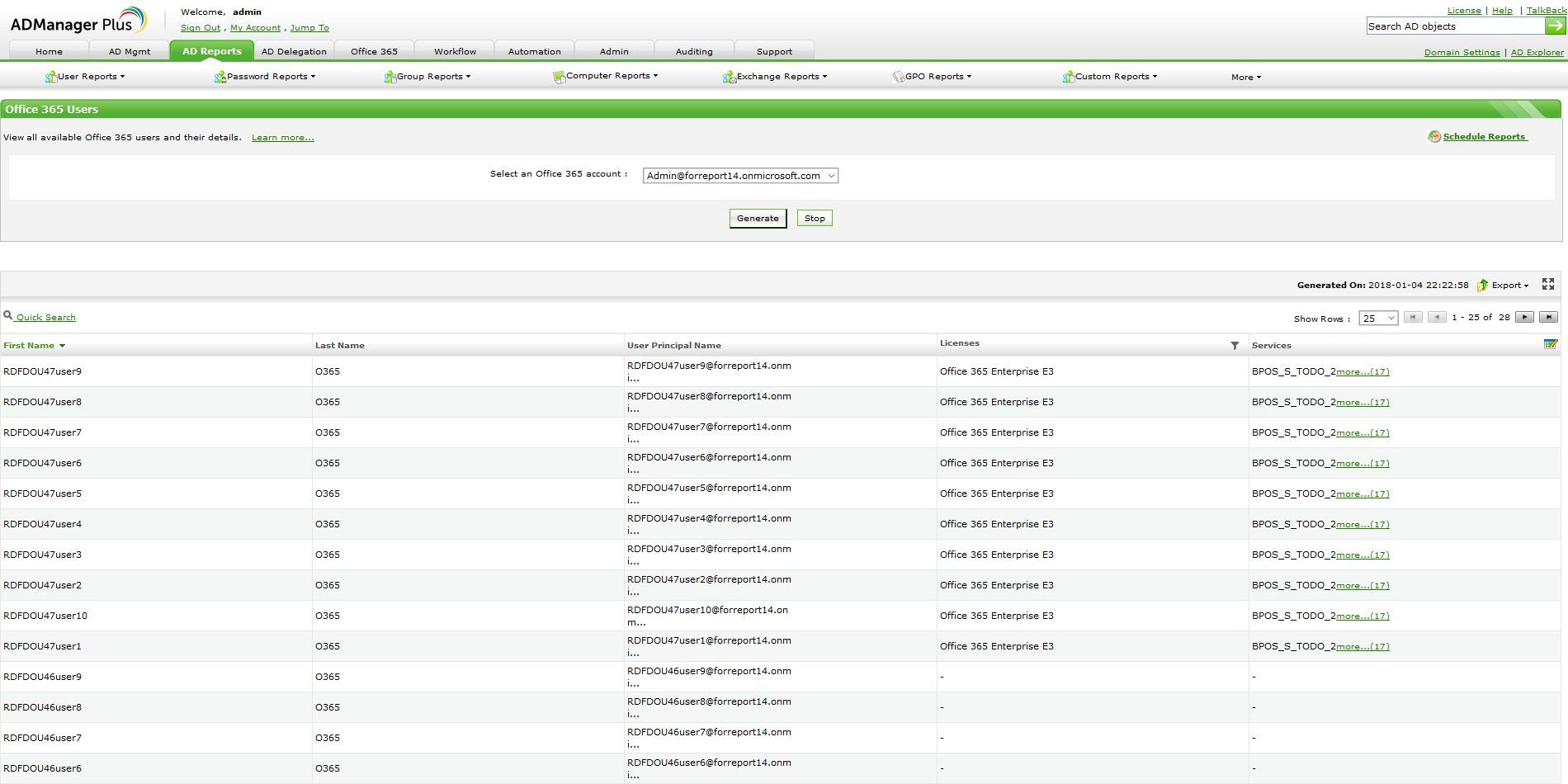Expand the Custom Reports menu

(1110, 77)
